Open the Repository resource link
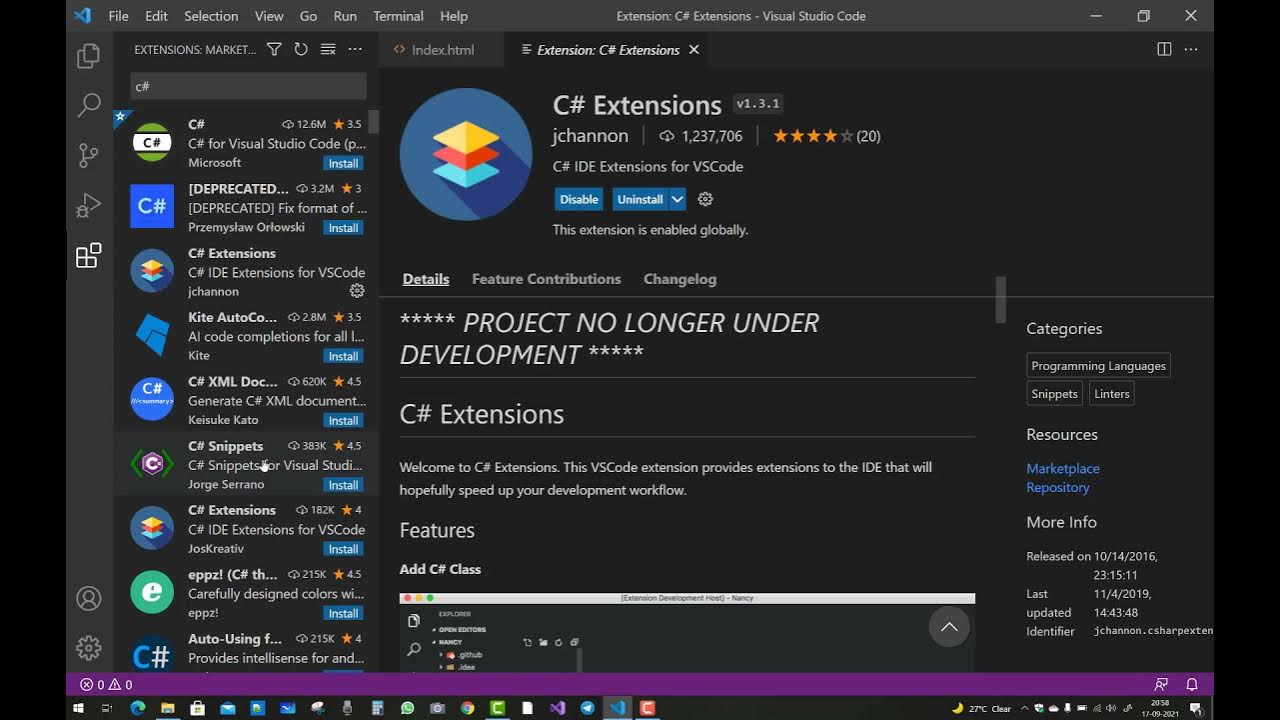 coord(1058,487)
